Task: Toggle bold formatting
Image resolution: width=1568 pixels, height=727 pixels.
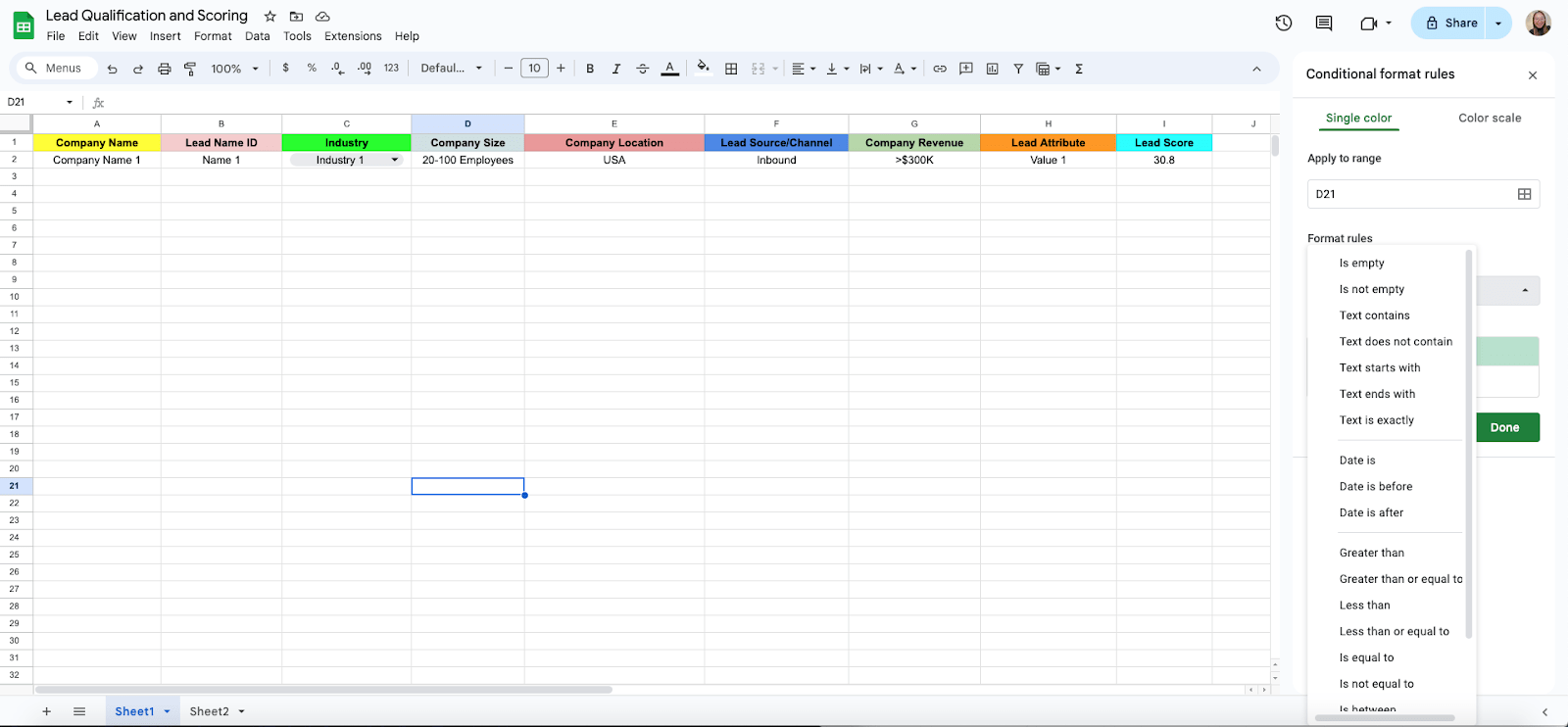Action: tap(590, 69)
